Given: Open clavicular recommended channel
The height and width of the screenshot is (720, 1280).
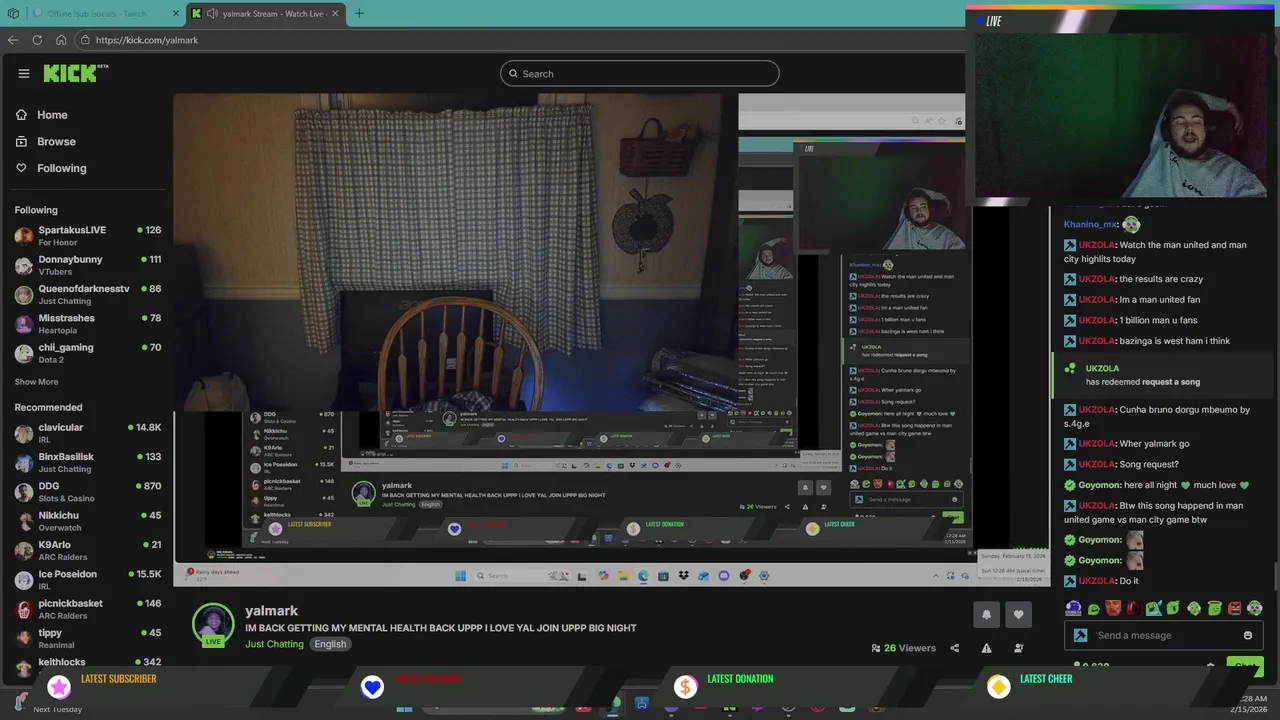Looking at the screenshot, I should pyautogui.click(x=88, y=433).
